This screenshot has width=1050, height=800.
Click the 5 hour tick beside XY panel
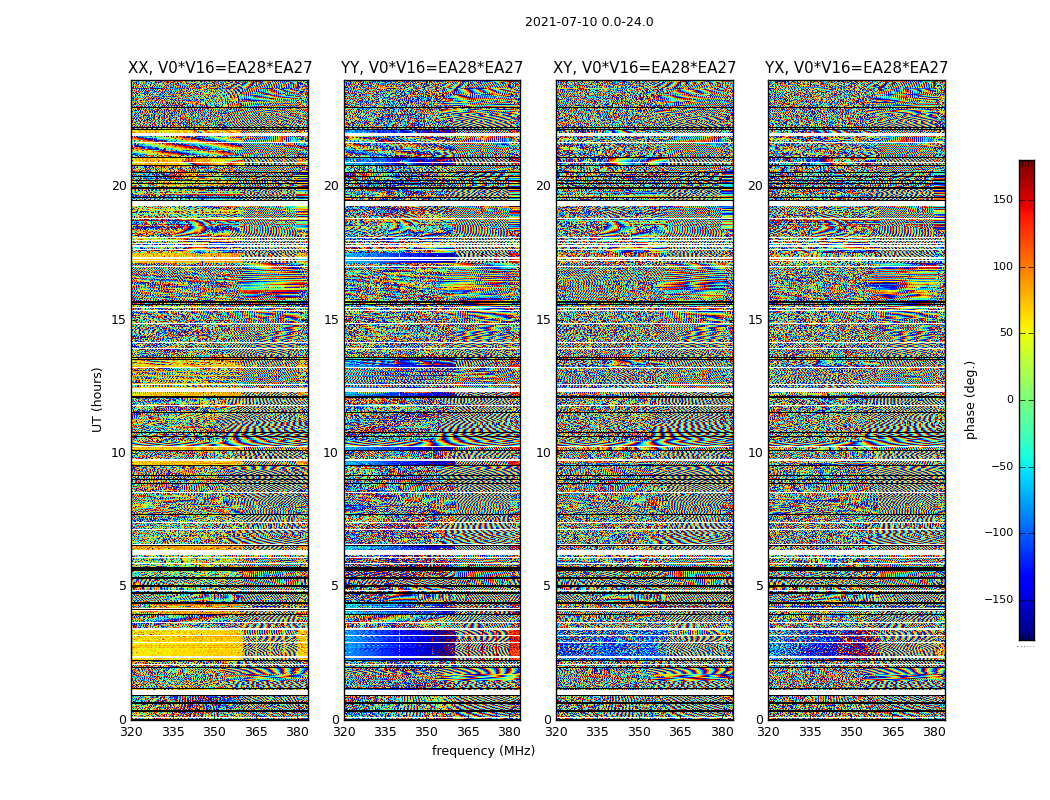[547, 586]
